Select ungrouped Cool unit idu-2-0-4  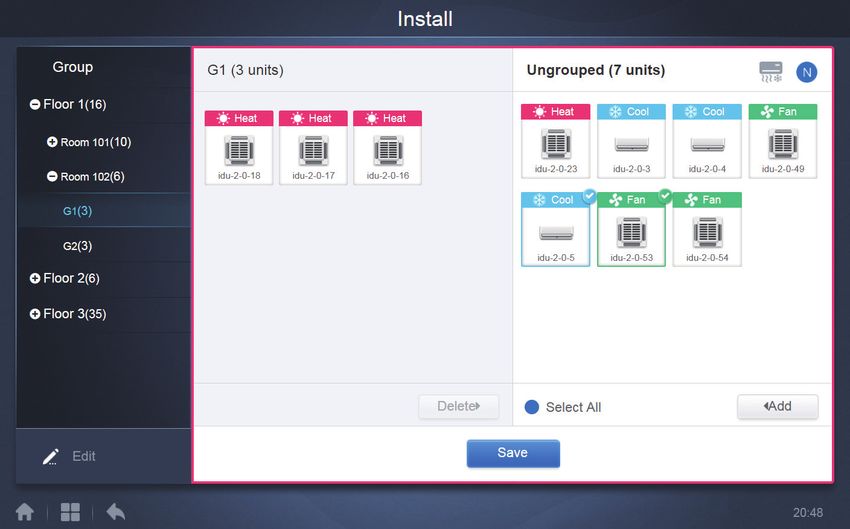707,141
